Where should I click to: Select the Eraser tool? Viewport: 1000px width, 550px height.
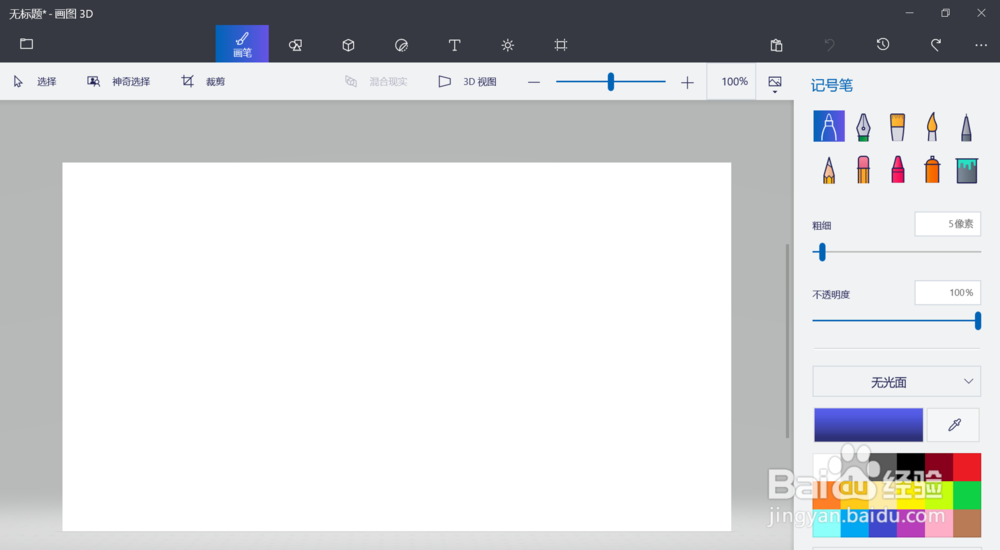pyautogui.click(x=863, y=170)
